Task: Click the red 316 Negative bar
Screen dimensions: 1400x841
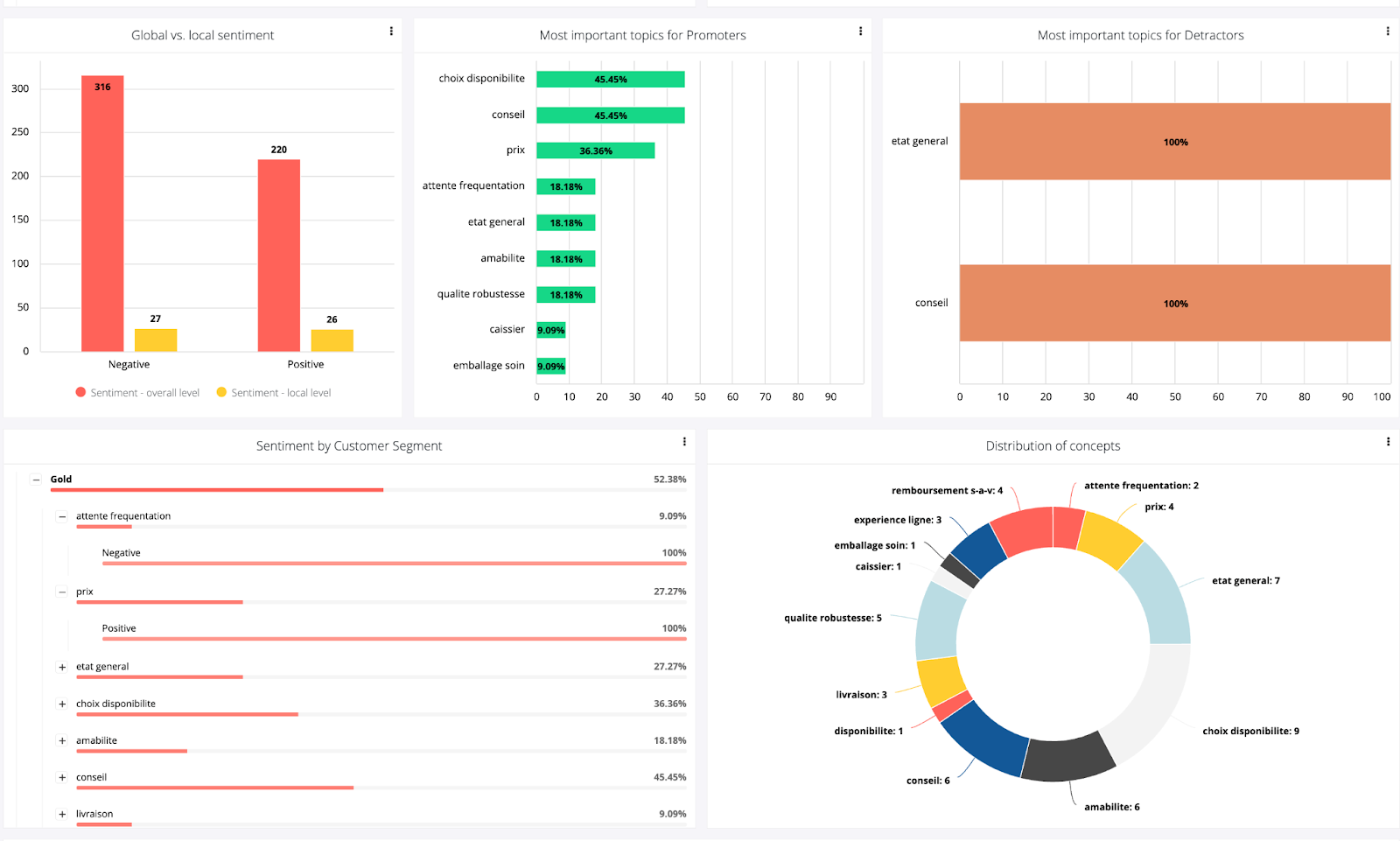Action: pos(102,214)
